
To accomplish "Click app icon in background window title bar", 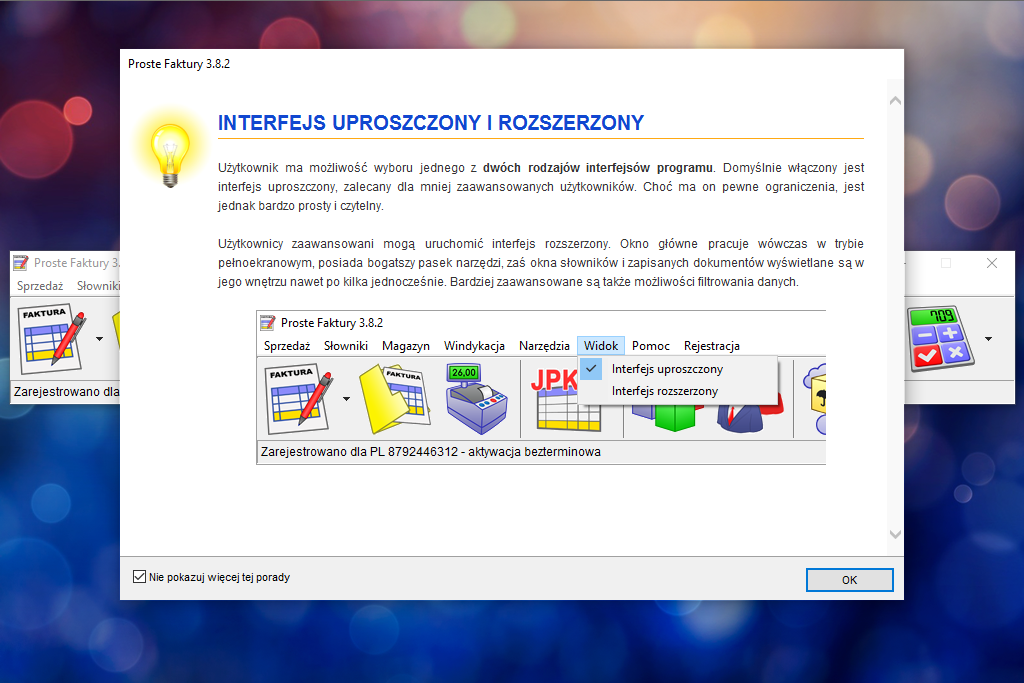I will click(21, 262).
